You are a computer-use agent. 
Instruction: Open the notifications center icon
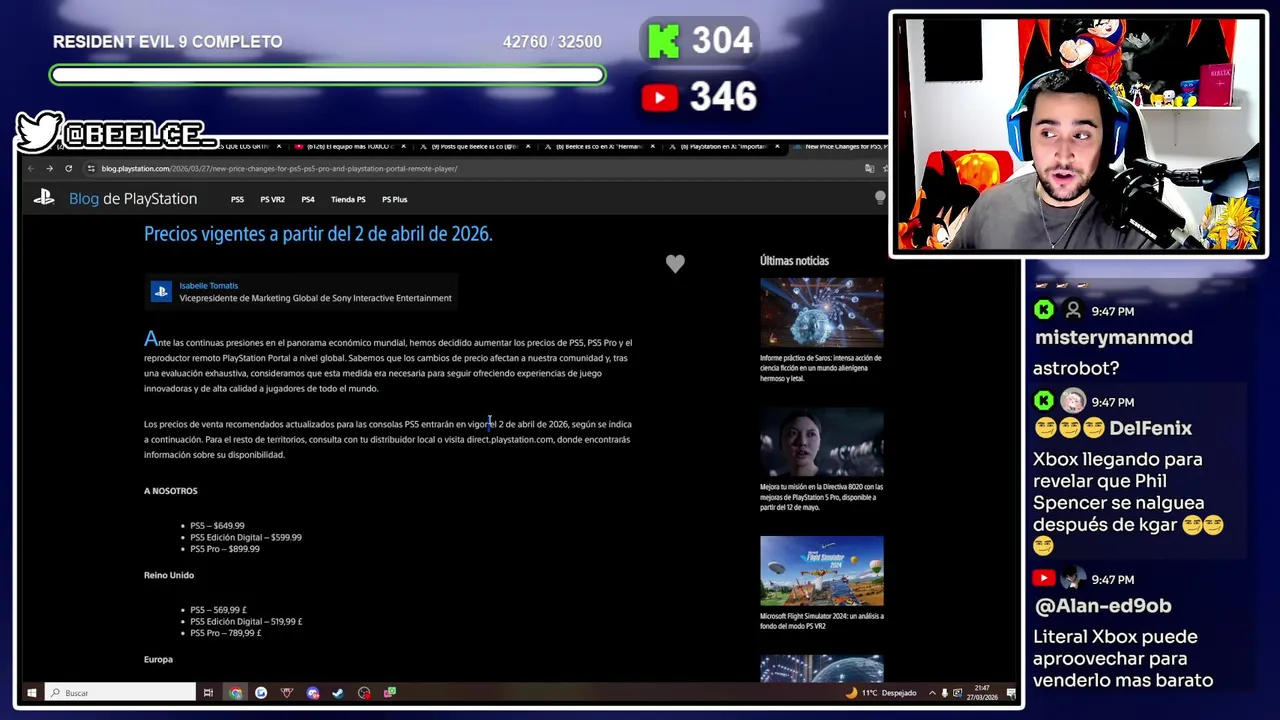click(x=1011, y=692)
